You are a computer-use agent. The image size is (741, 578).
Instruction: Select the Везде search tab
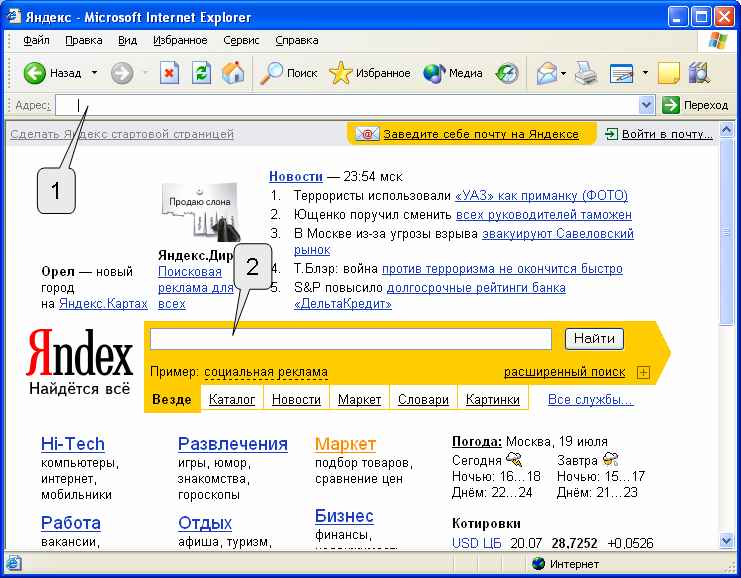(x=172, y=399)
